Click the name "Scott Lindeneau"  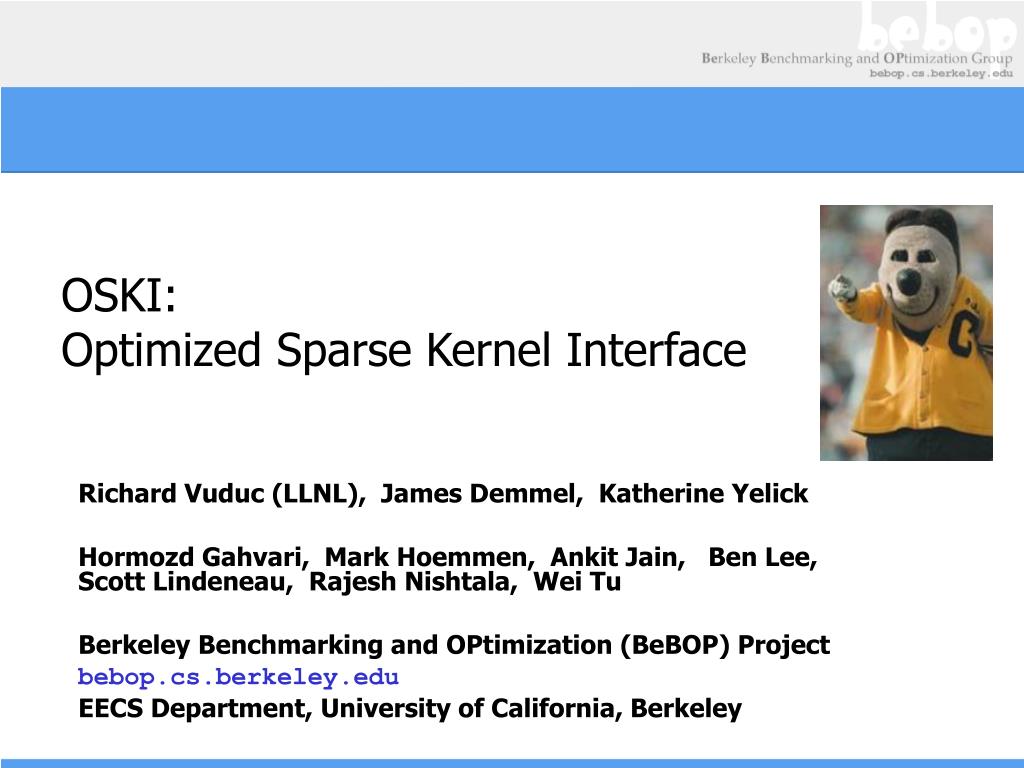(184, 582)
